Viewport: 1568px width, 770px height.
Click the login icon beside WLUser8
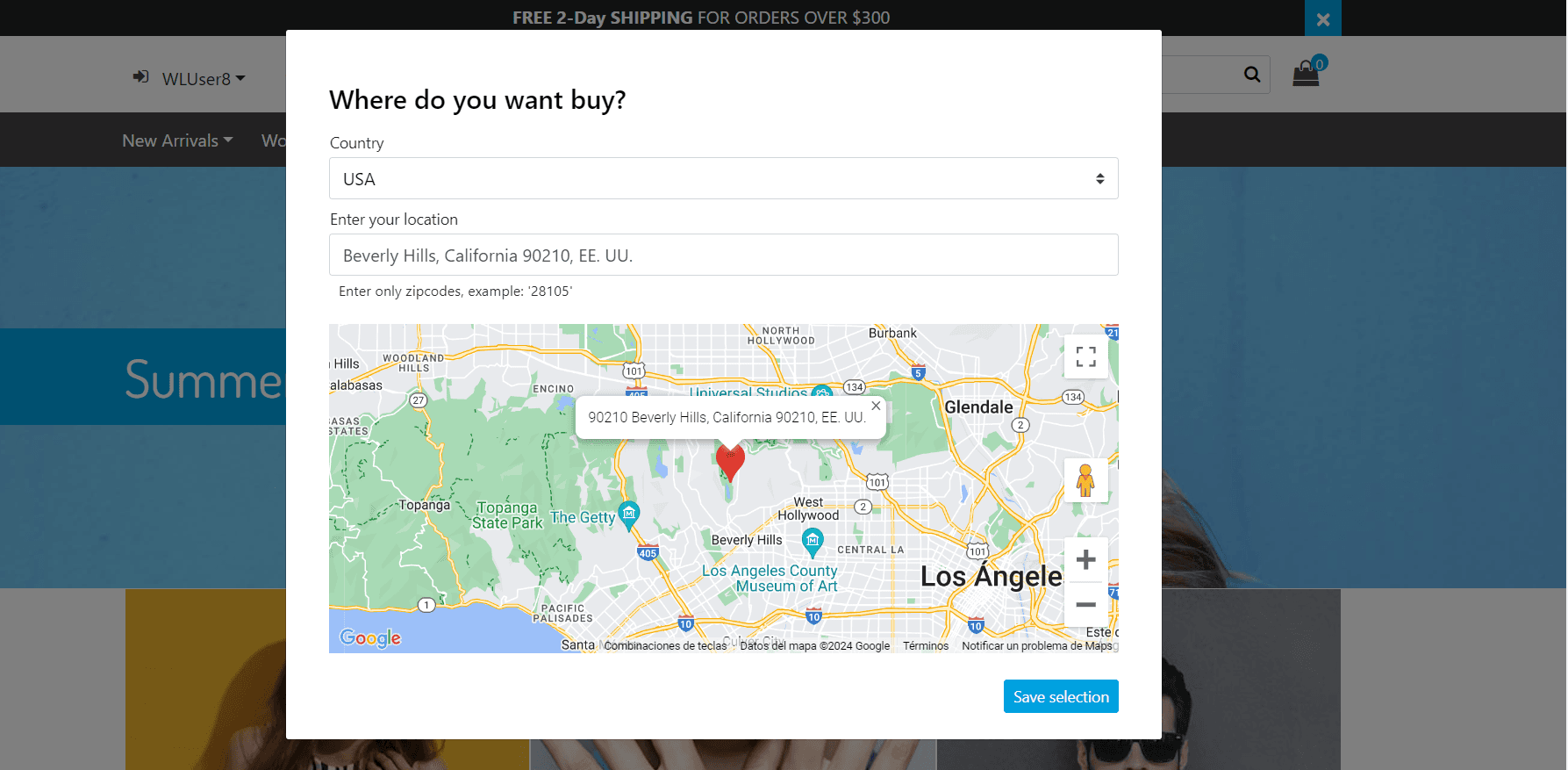pos(140,77)
